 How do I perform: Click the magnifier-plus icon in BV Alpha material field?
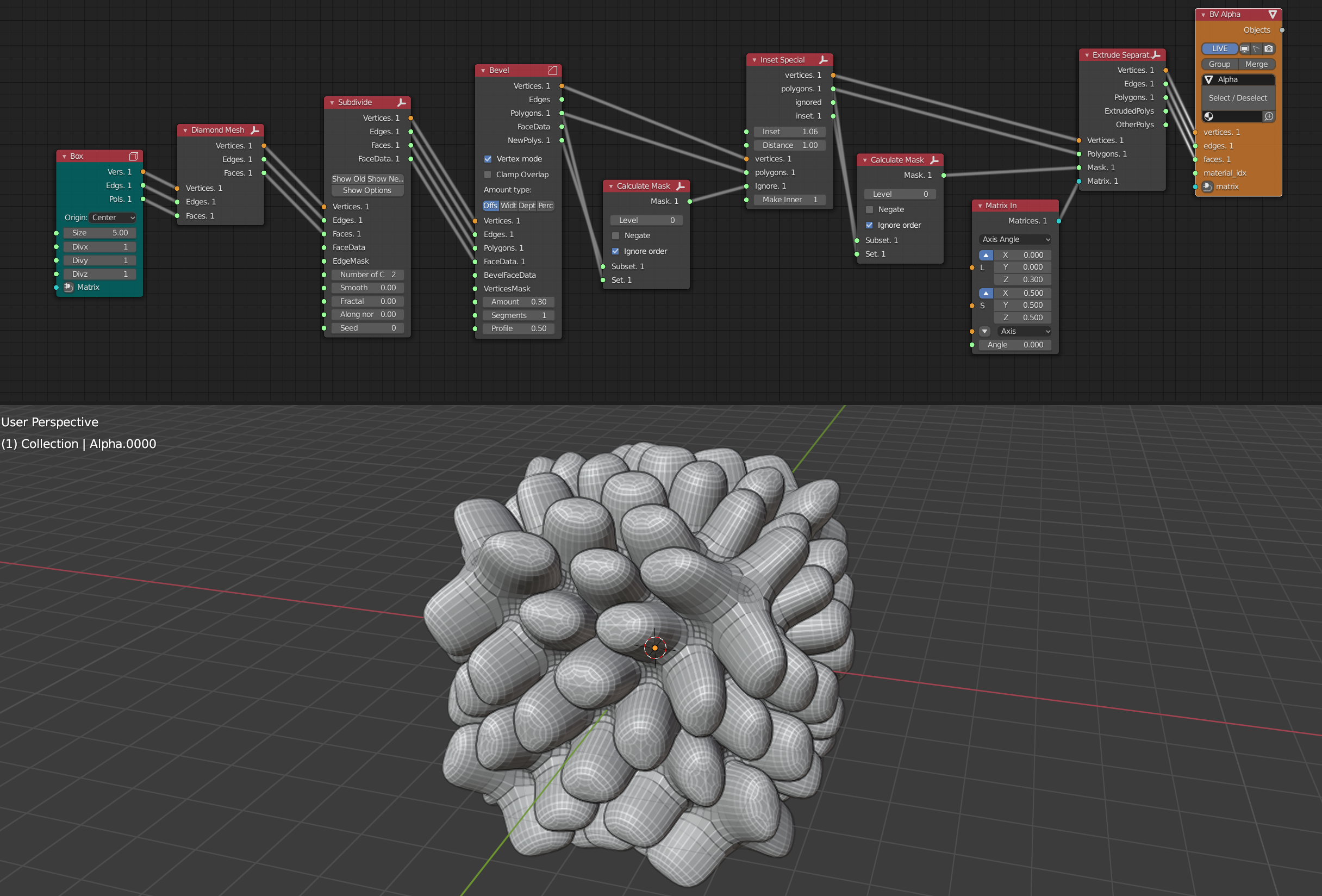[1269, 116]
